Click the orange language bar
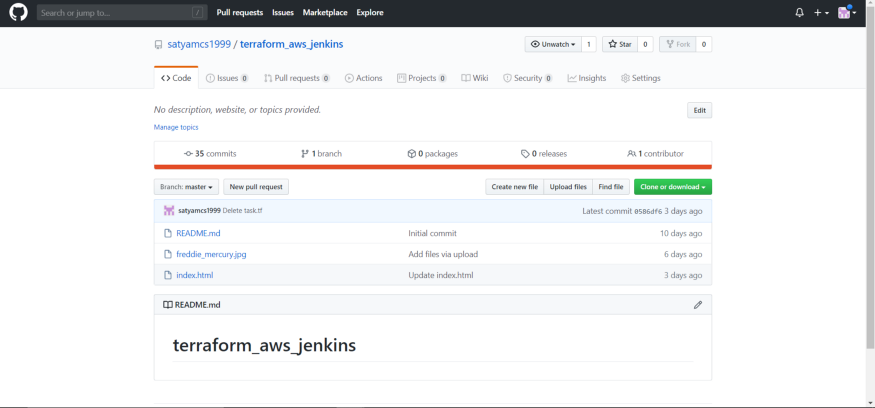Viewport: 875px width, 408px height. tap(433, 166)
